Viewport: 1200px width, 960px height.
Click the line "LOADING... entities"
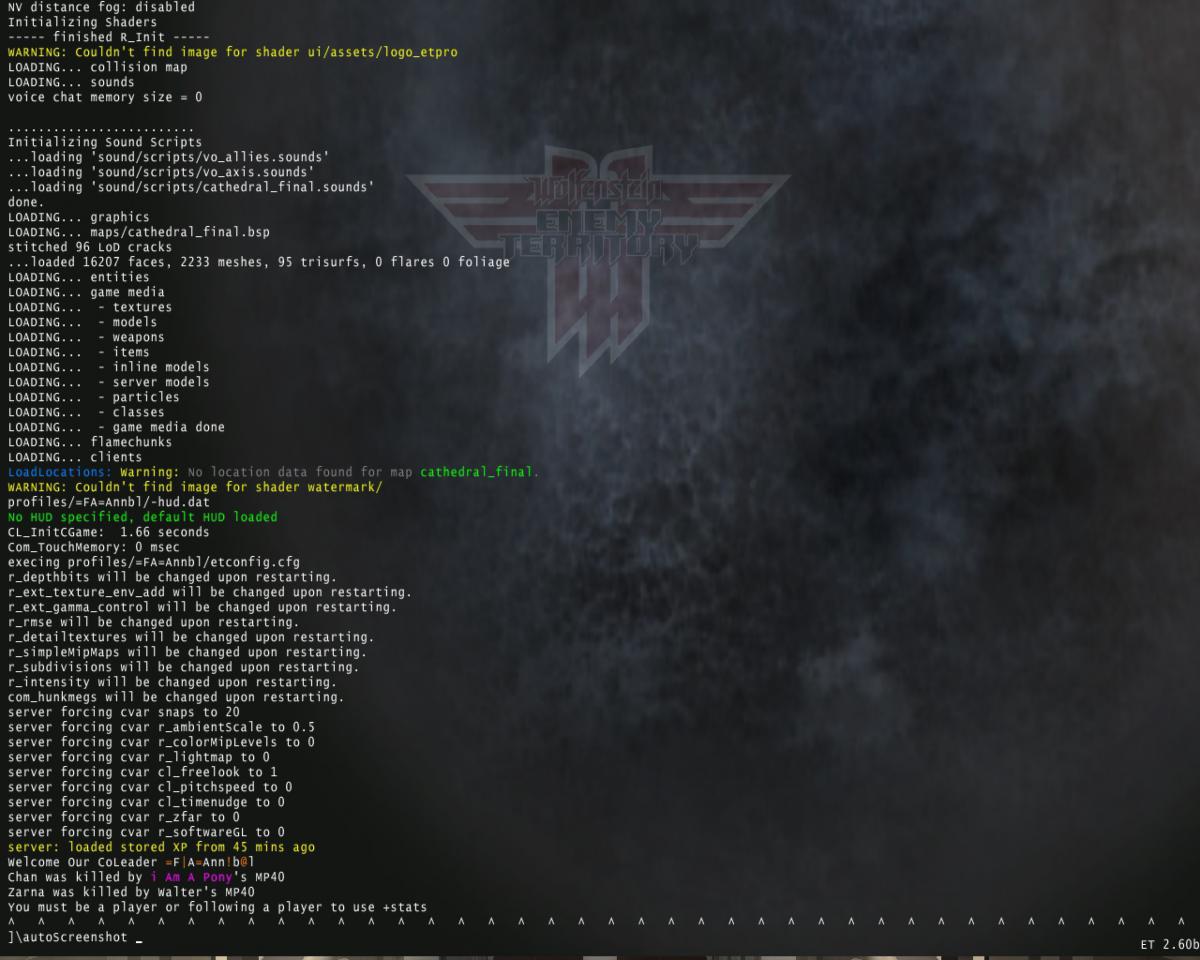[x=78, y=277]
